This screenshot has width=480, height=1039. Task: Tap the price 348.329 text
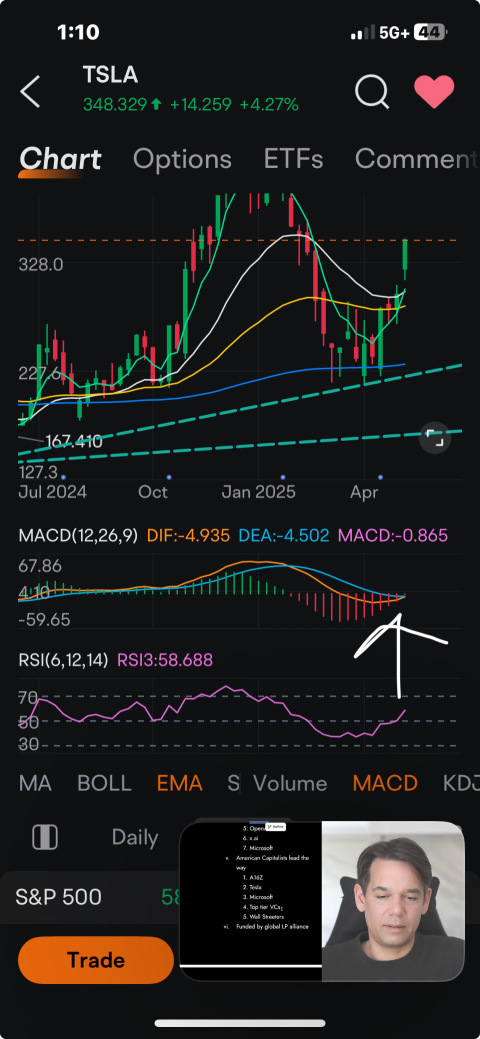115,105
